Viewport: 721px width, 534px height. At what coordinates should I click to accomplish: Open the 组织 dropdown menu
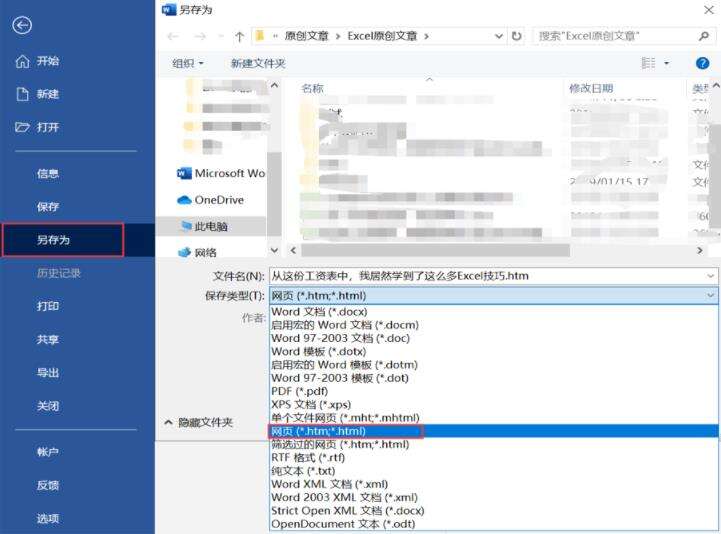click(188, 63)
